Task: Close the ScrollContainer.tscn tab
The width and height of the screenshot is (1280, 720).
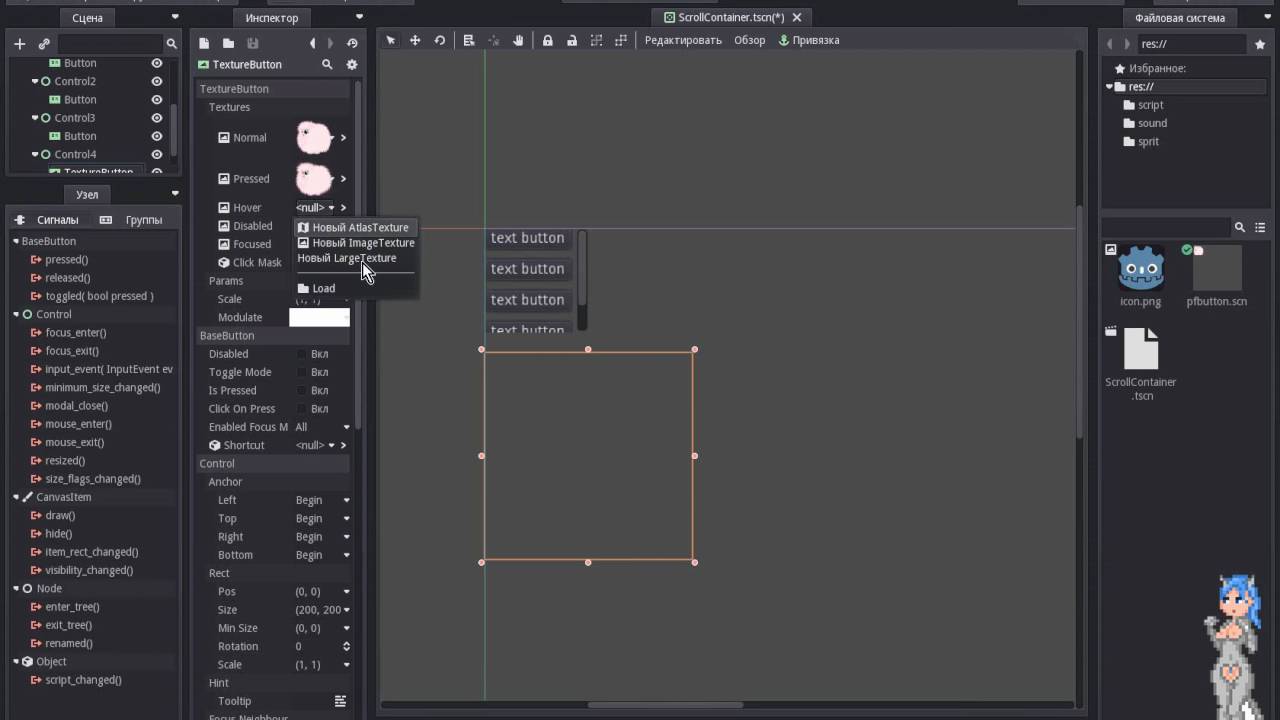Action: pos(797,18)
